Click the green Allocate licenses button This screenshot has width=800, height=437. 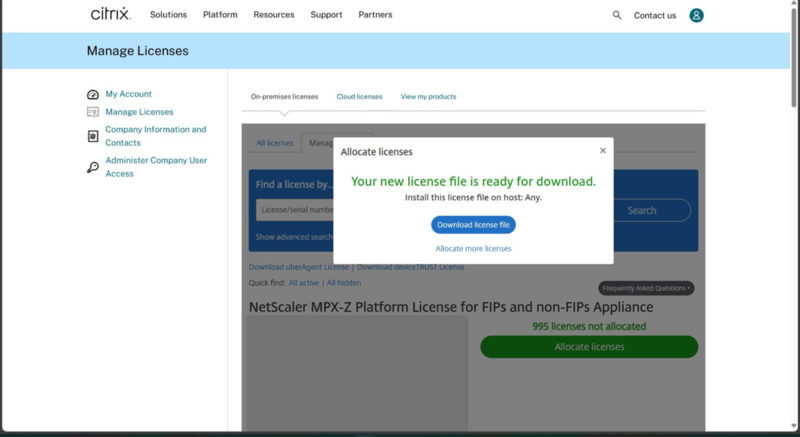(589, 347)
